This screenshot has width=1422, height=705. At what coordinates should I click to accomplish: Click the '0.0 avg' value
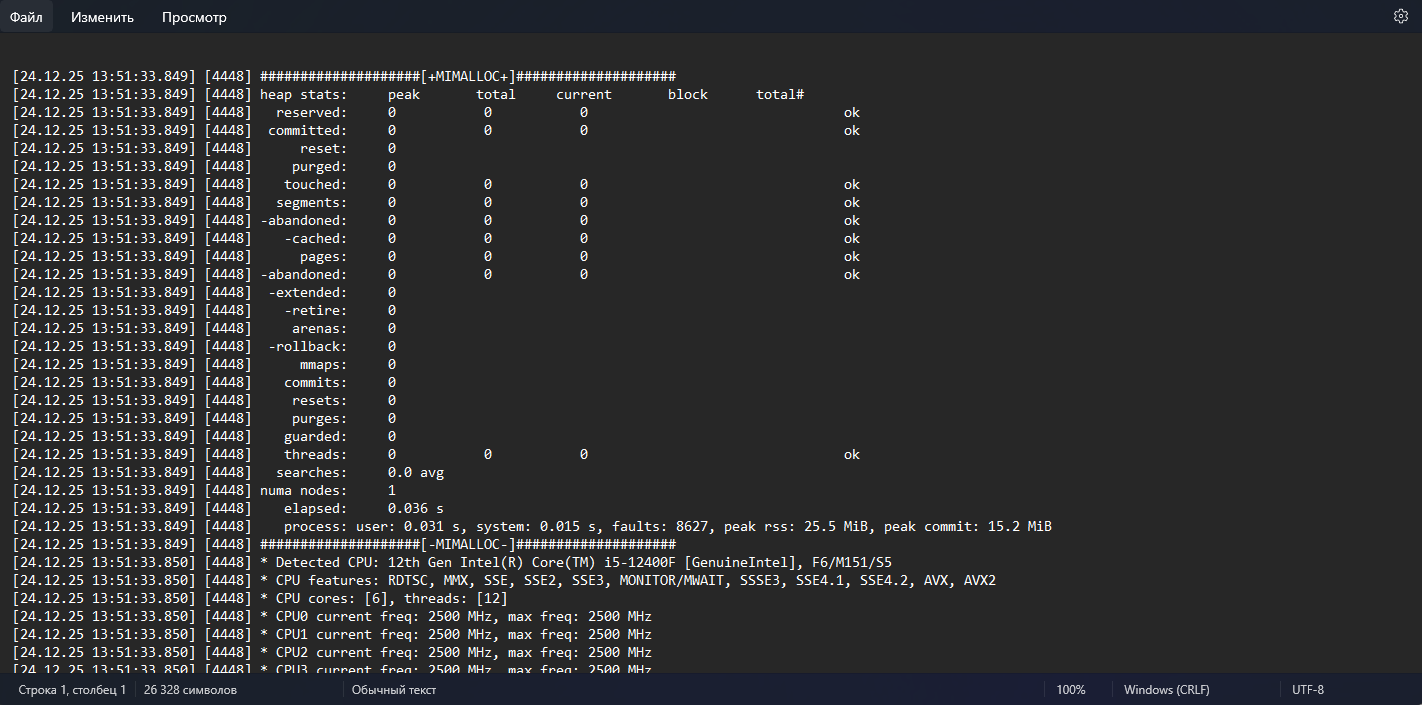(416, 472)
